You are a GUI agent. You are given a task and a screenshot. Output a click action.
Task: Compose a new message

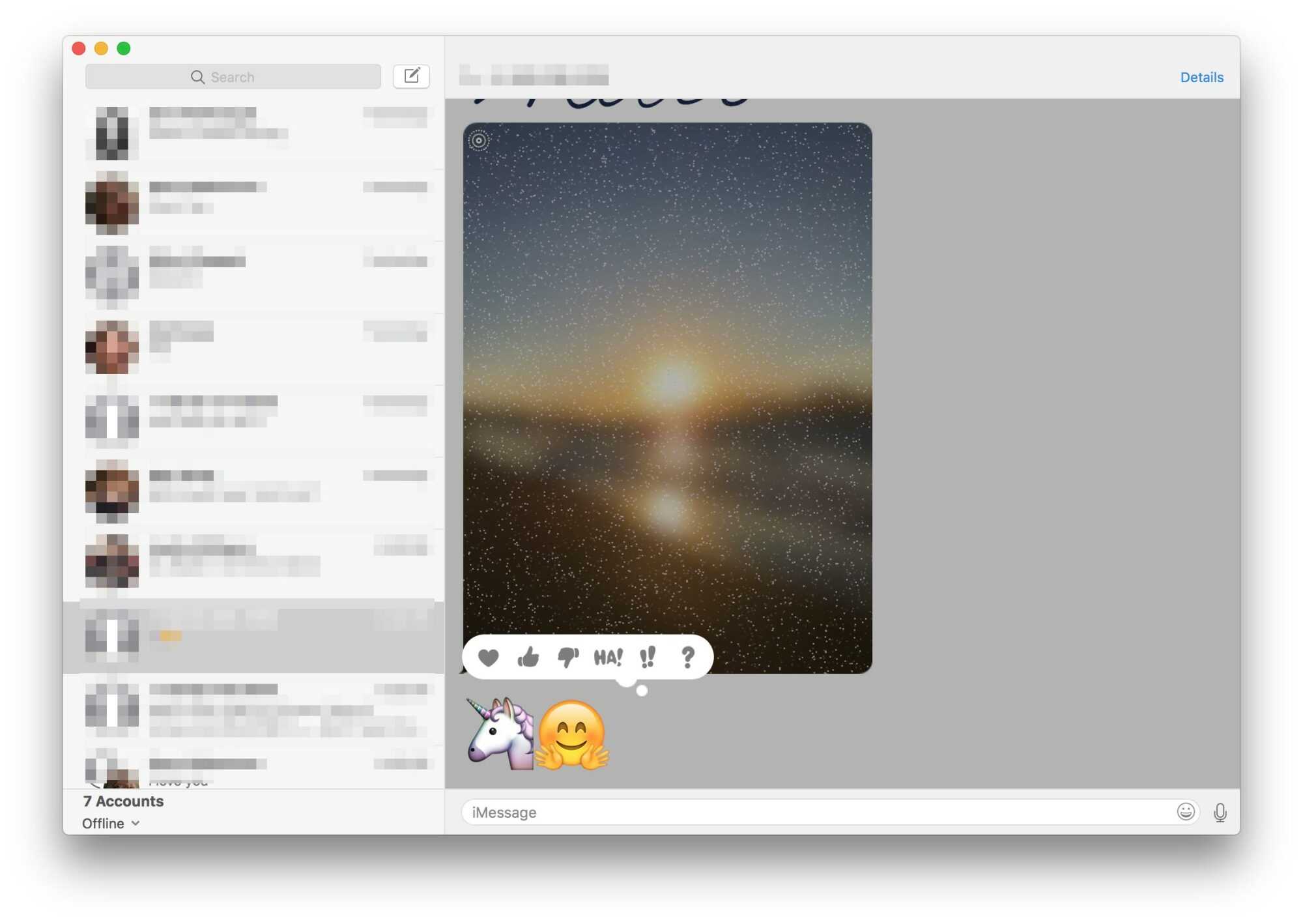pyautogui.click(x=411, y=76)
